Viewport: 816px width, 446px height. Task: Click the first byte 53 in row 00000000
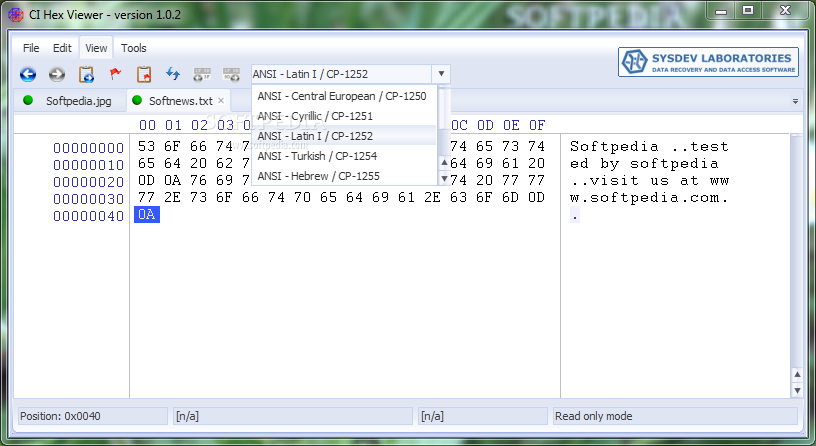[x=147, y=147]
